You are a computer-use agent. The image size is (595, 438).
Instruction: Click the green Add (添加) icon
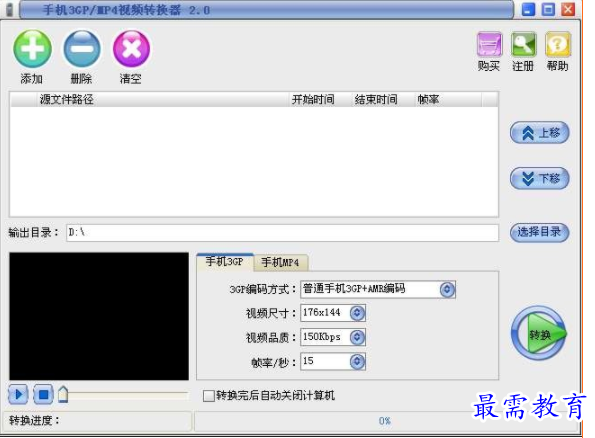click(x=33, y=49)
